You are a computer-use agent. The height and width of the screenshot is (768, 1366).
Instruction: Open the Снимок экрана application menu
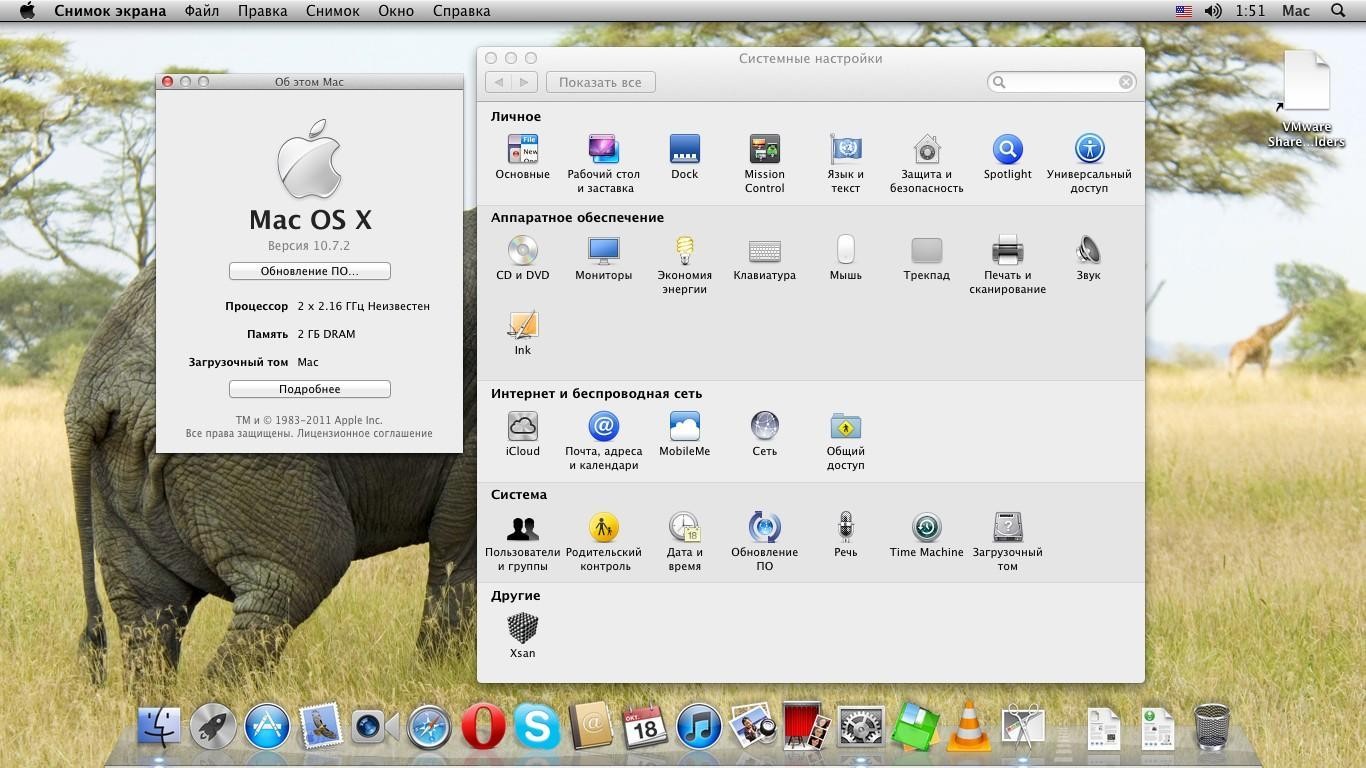111,11
